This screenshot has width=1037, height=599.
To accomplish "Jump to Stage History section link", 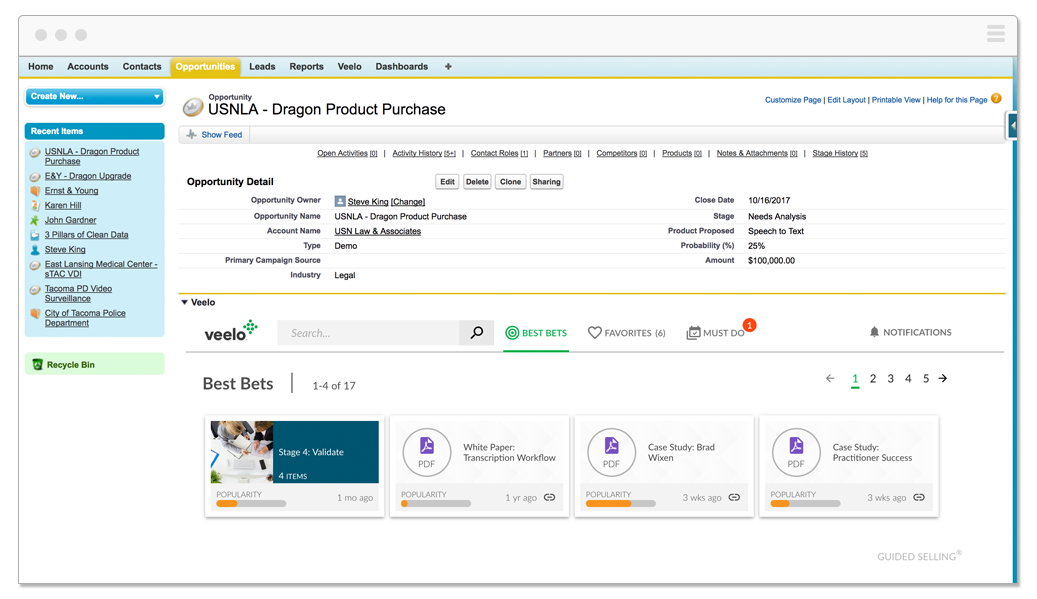I will pyautogui.click(x=840, y=153).
